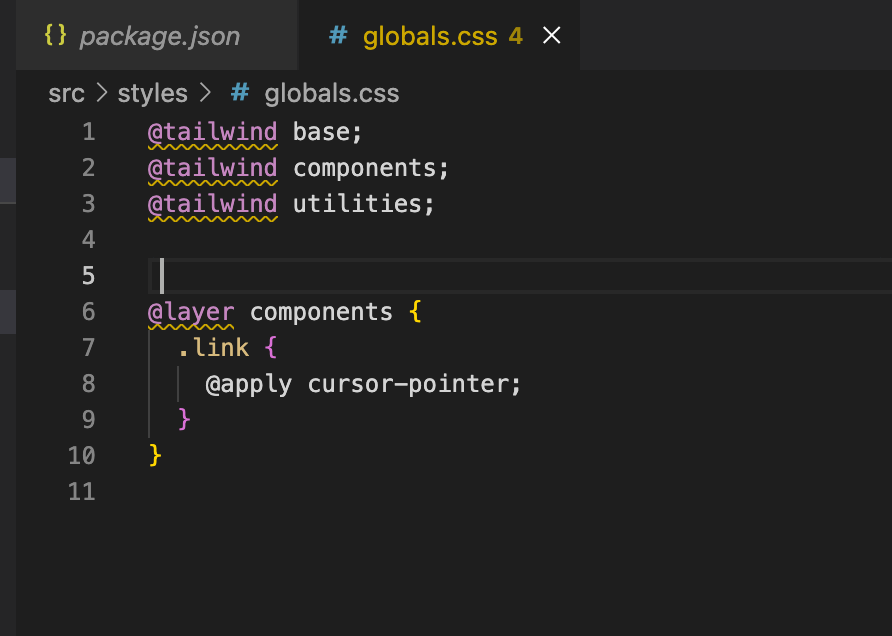The height and width of the screenshot is (636, 892).
Task: Click the empty line 5 in the editor
Action: point(400,276)
